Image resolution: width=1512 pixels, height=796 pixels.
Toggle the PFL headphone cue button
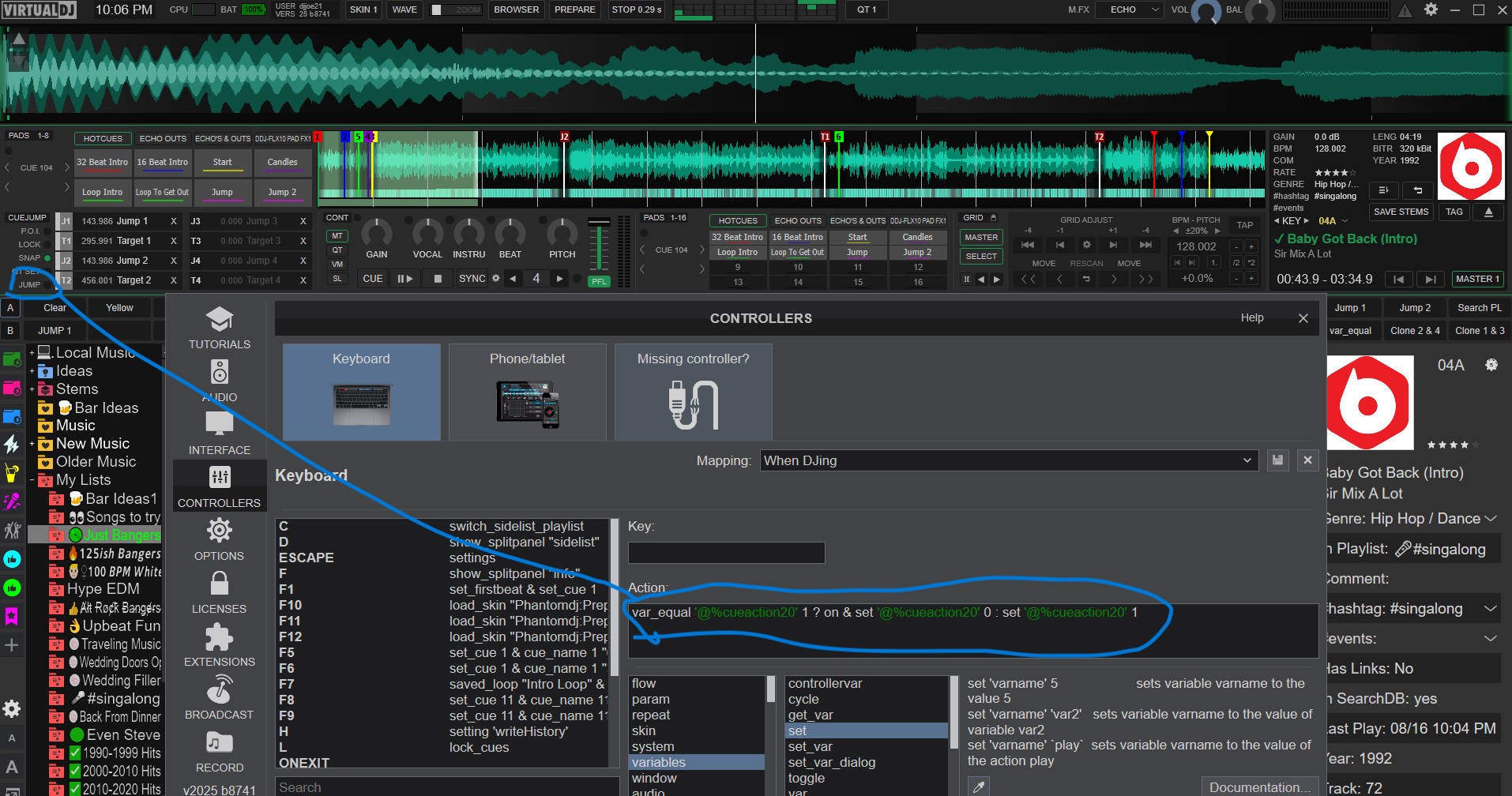(x=599, y=281)
